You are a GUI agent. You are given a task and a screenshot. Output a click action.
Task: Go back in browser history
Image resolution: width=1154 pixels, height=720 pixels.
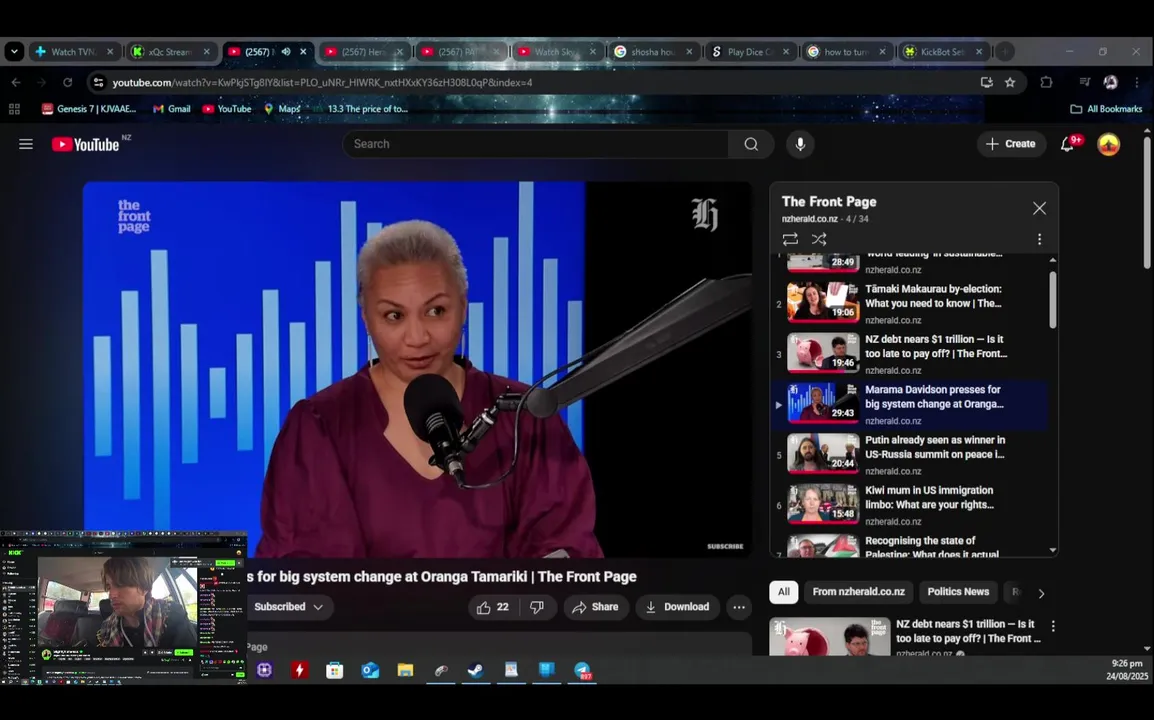16,82
